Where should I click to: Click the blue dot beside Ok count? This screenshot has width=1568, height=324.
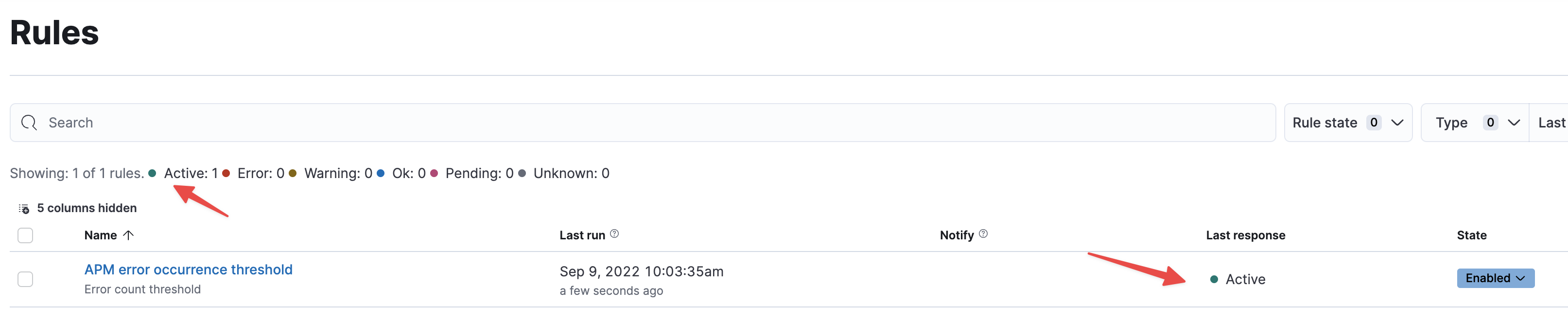(x=381, y=173)
